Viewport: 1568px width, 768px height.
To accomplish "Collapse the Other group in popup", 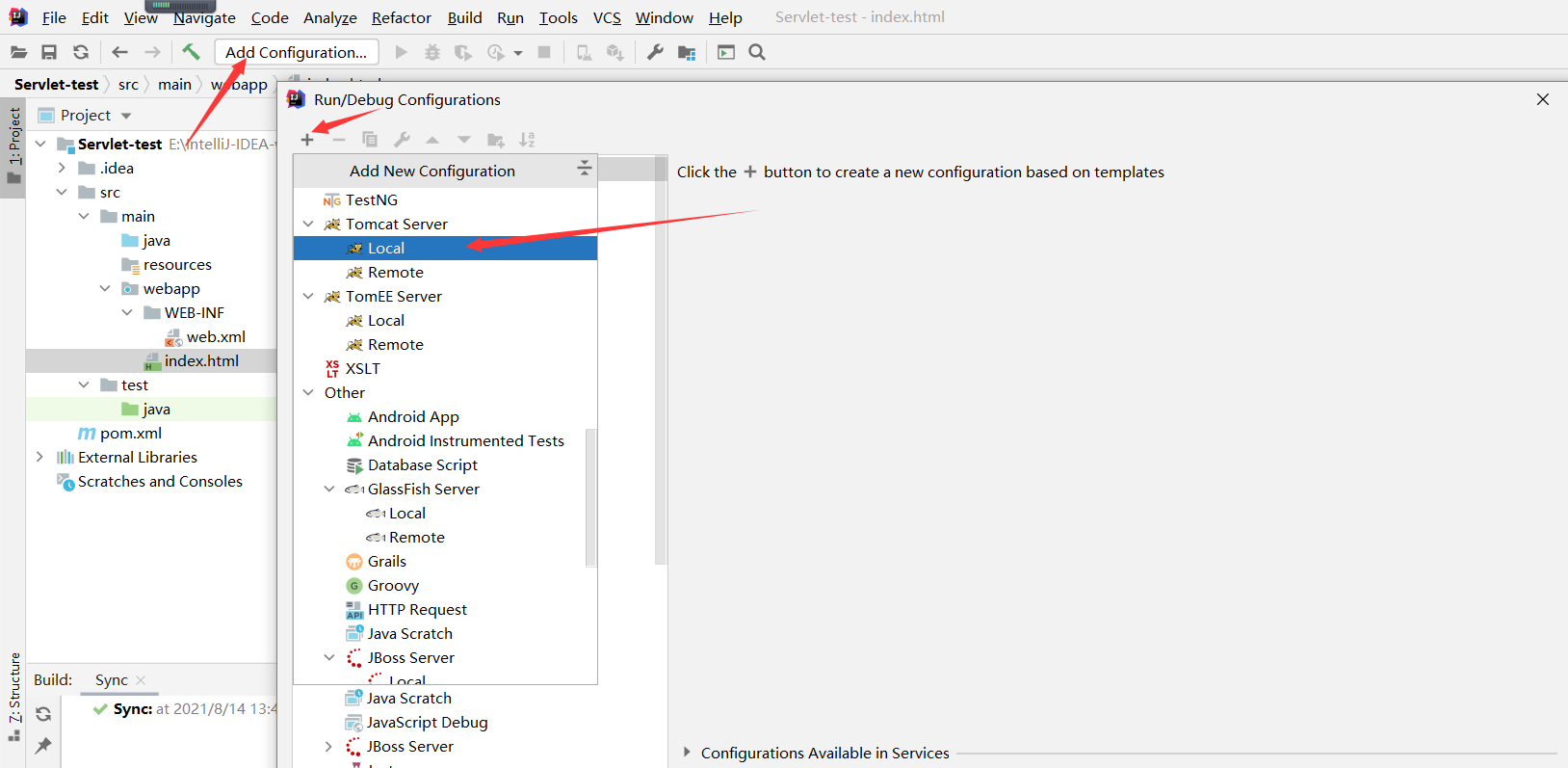I will pos(308,392).
